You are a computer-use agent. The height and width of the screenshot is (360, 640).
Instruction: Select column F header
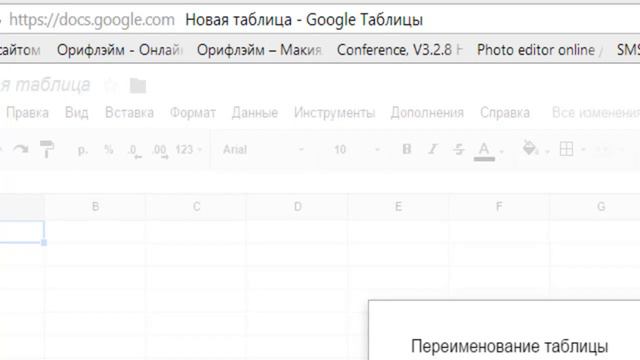coord(499,207)
